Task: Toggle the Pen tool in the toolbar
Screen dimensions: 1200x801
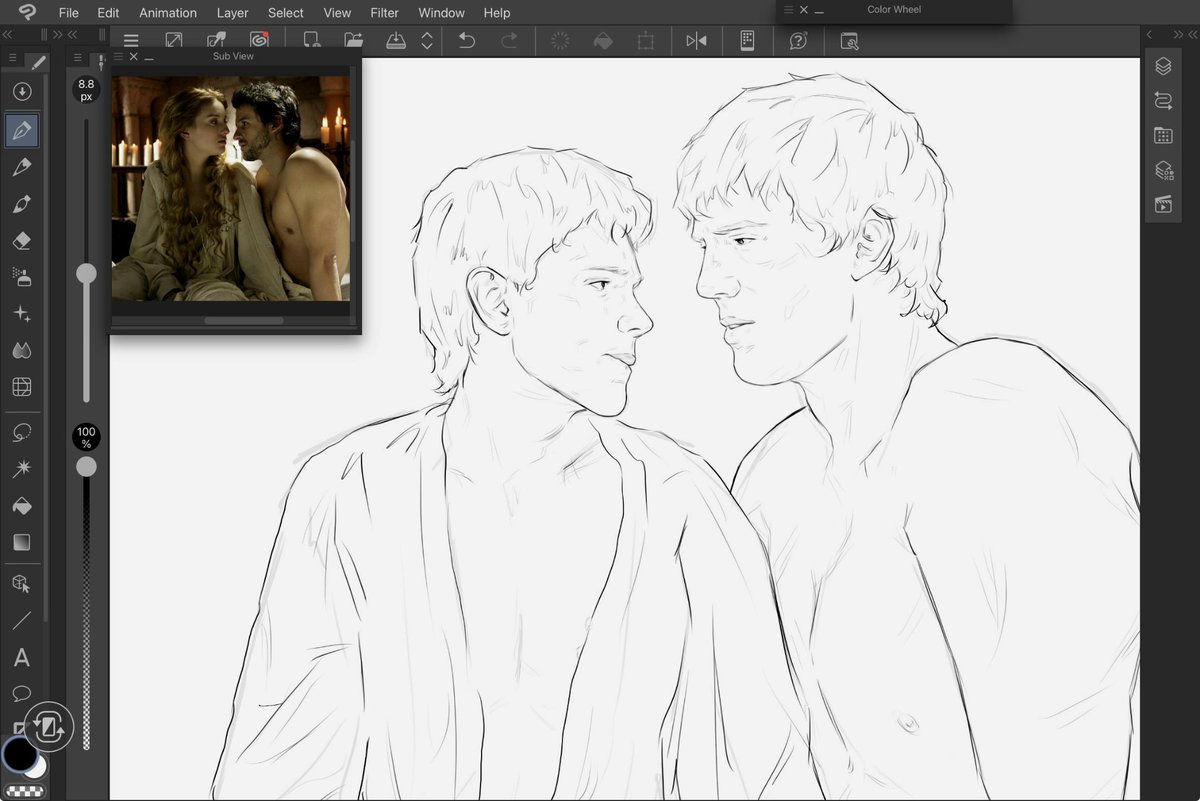Action: click(21, 130)
